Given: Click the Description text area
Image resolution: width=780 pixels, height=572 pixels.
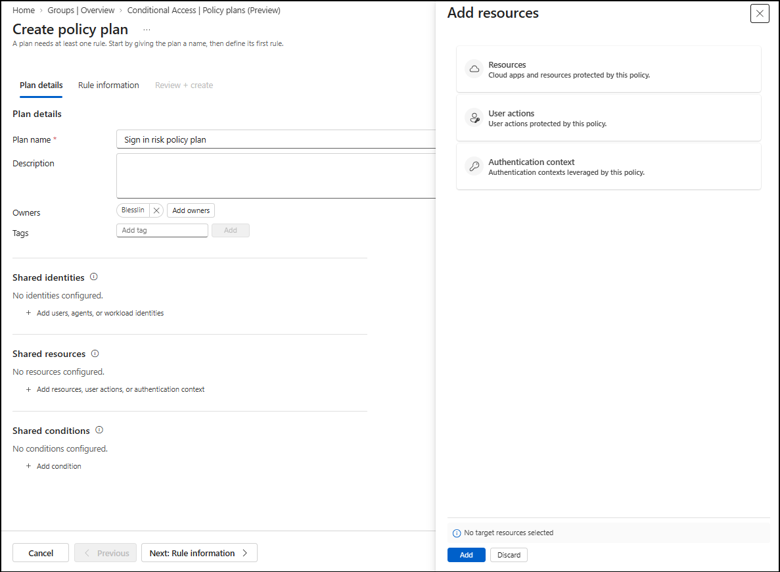Looking at the screenshot, I should 276,176.
